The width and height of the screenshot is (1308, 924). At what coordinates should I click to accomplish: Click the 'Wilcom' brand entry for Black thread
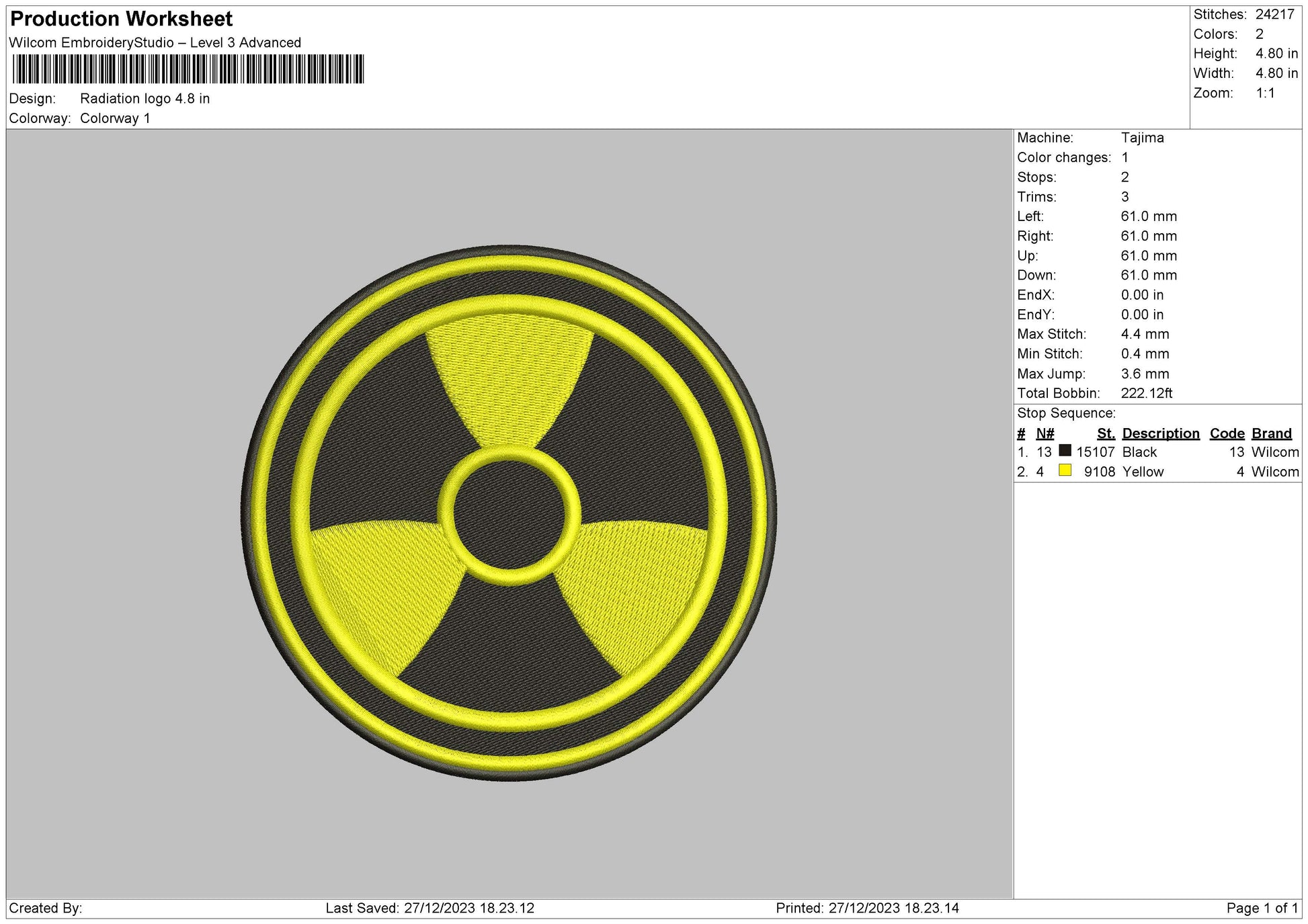coord(1276,452)
